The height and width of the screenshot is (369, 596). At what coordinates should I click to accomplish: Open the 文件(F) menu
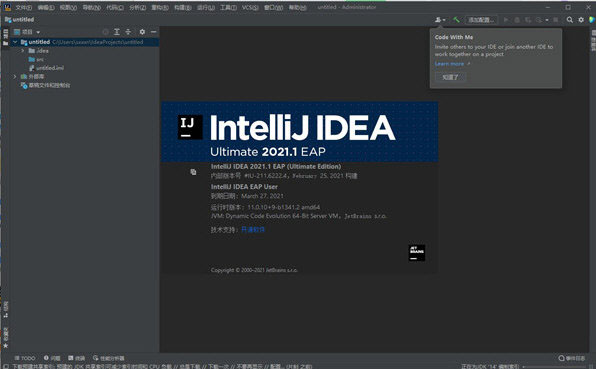24,8
